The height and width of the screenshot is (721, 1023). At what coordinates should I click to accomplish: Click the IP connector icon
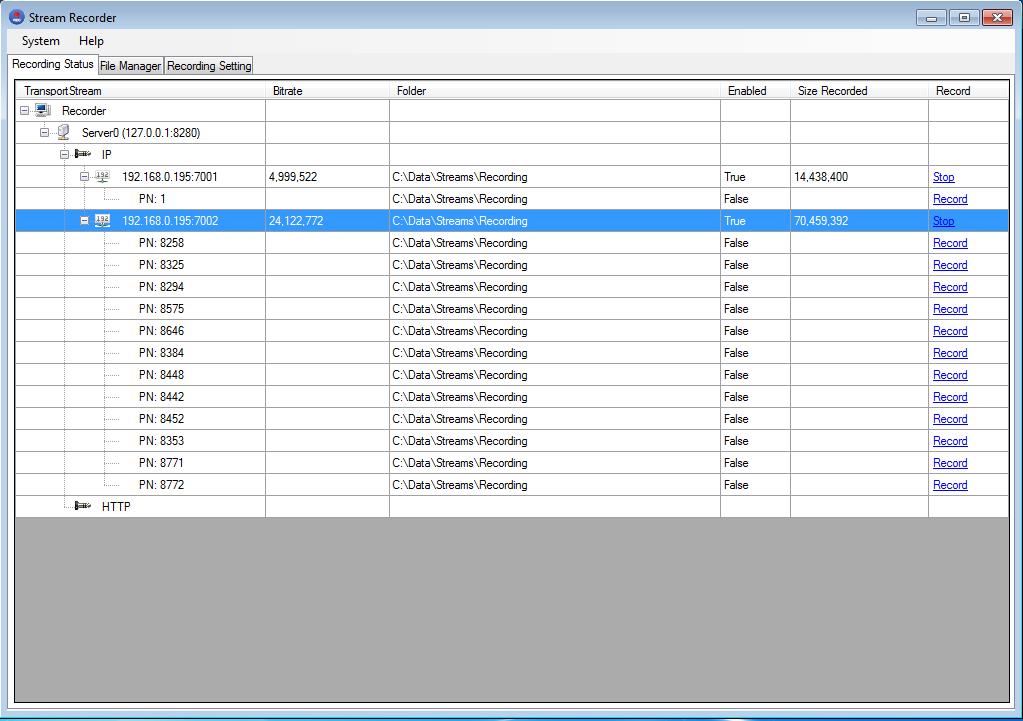[x=83, y=155]
